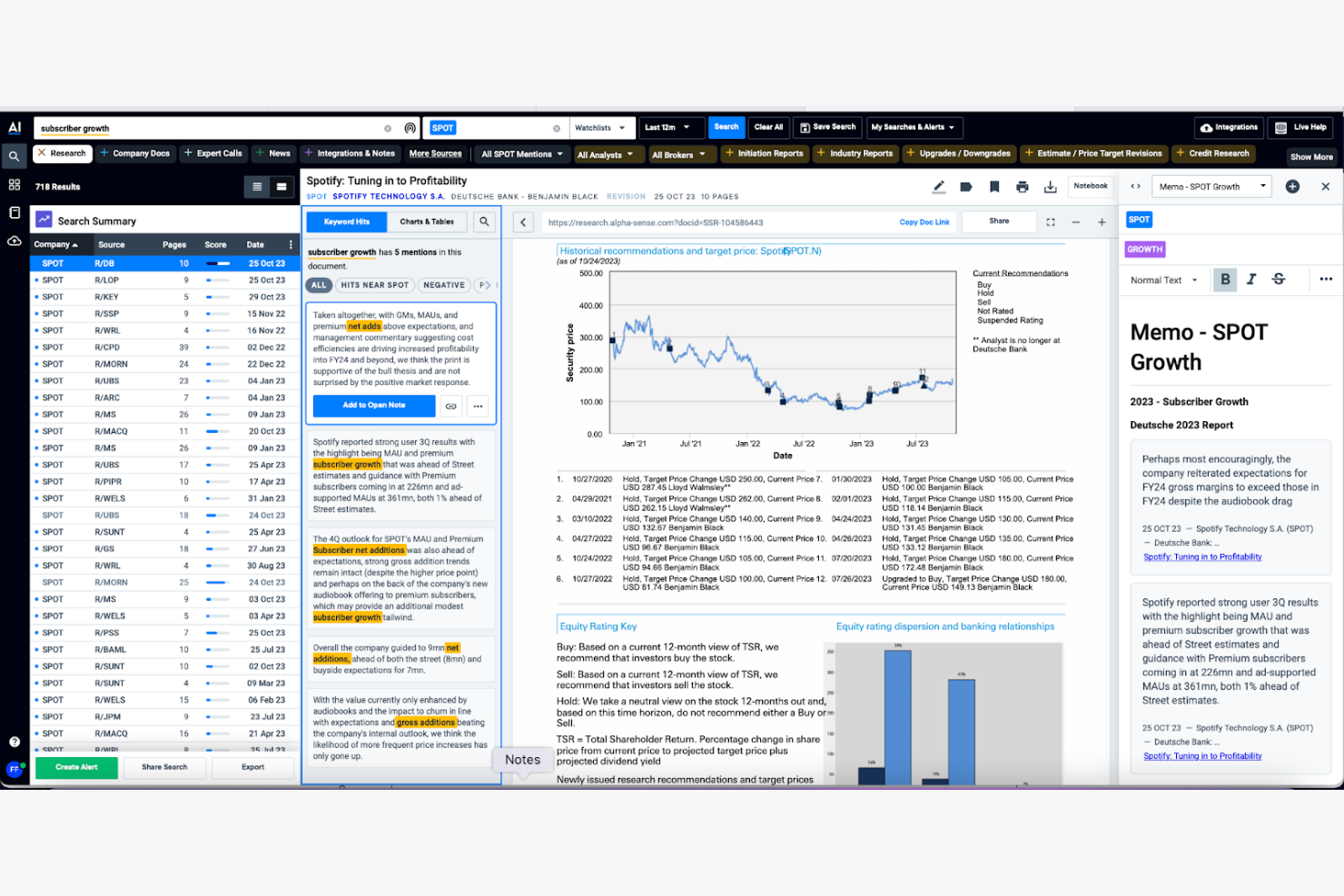Viewport: 1344px width, 896px height.
Task: Open the dashboard grid icon in sidebar
Action: [15, 184]
